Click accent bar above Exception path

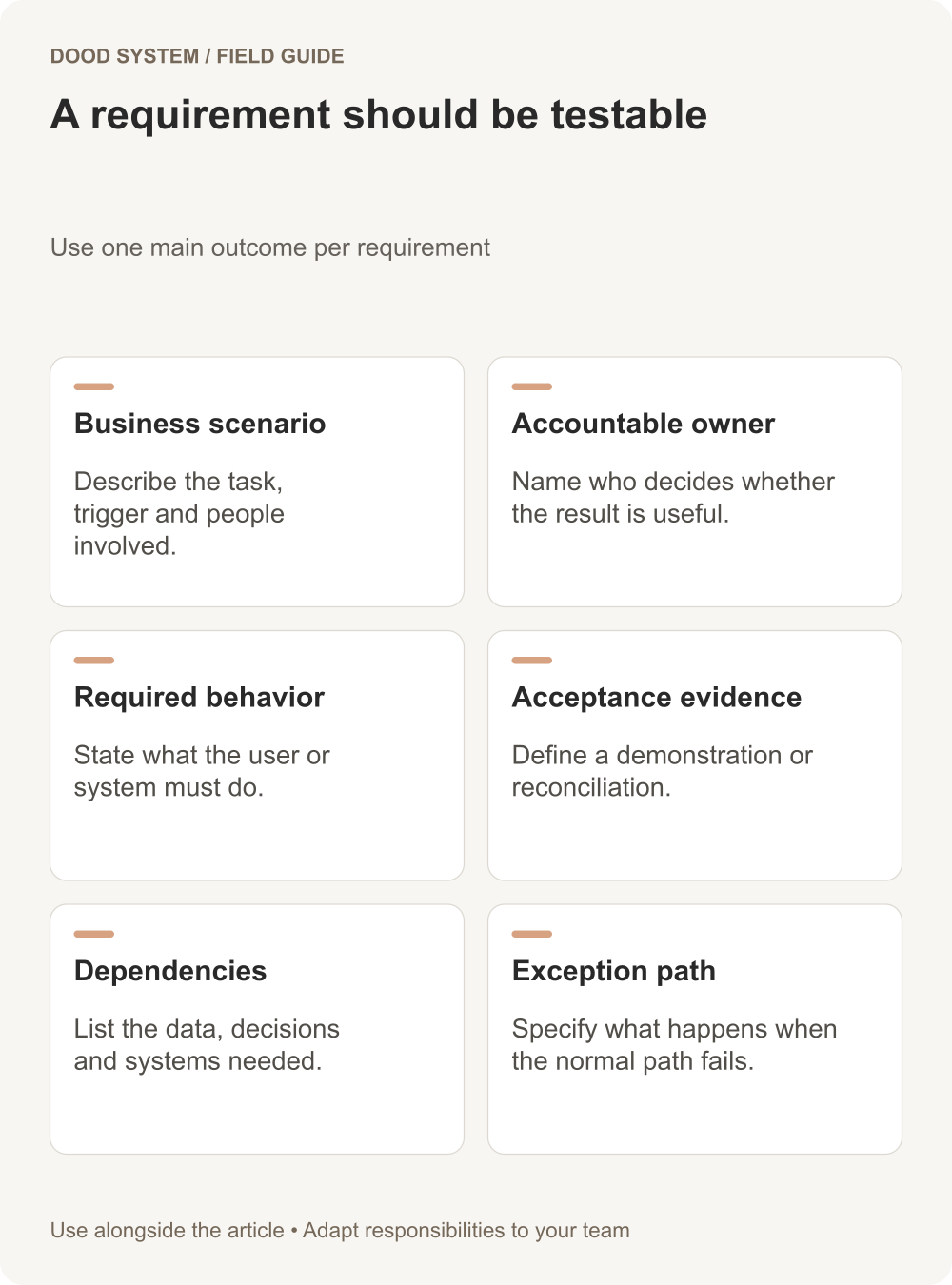point(532,934)
